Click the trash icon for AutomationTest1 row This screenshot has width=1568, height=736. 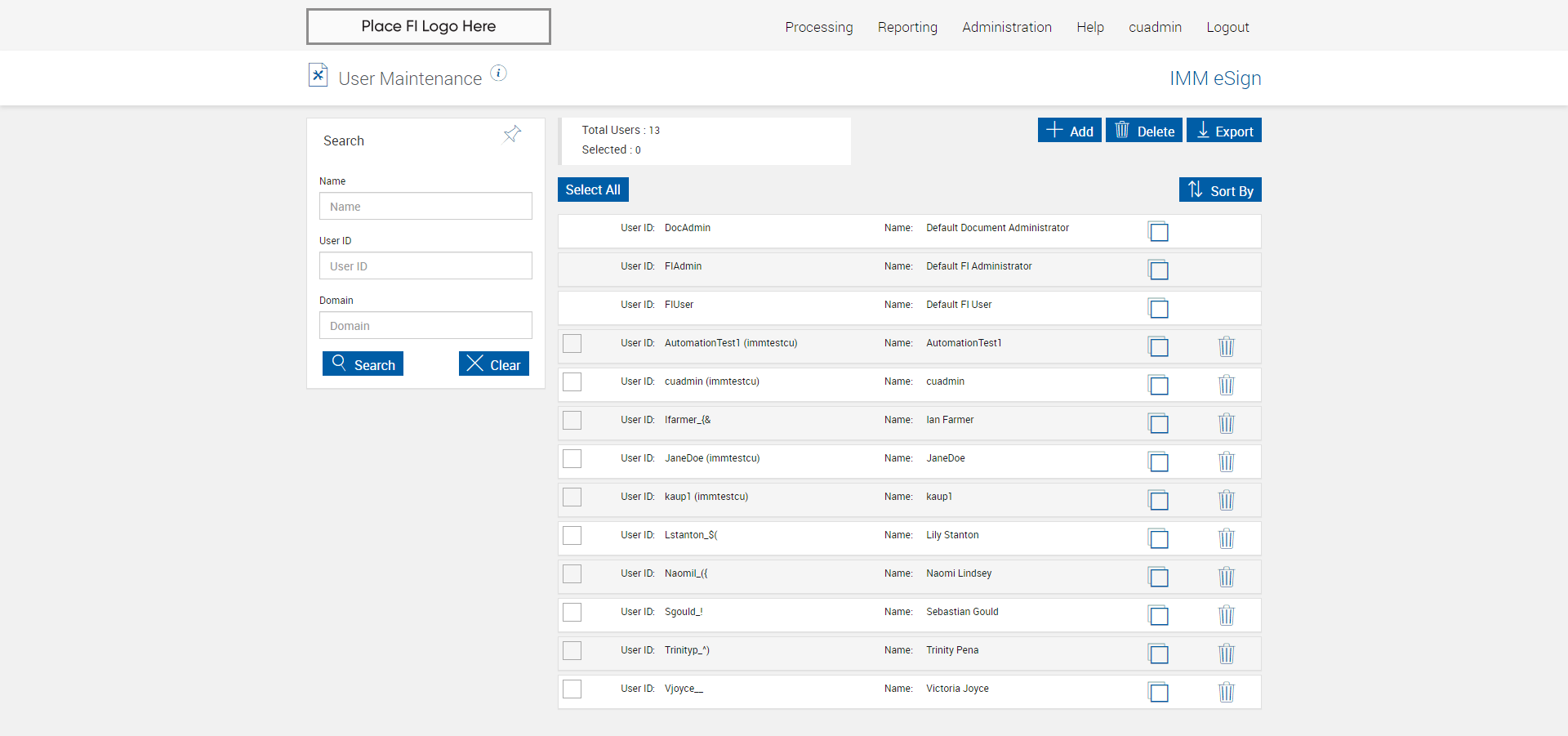click(1226, 346)
